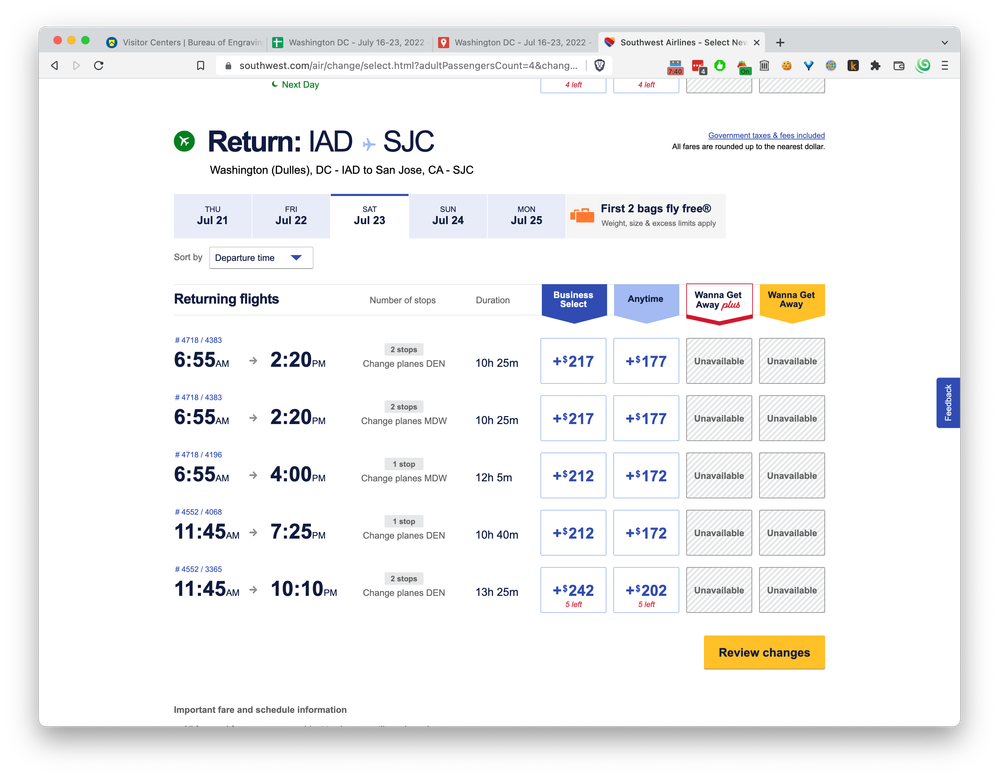
Task: Select +$177 Anytime for the DEN 6:55 AM flight
Action: (x=646, y=361)
